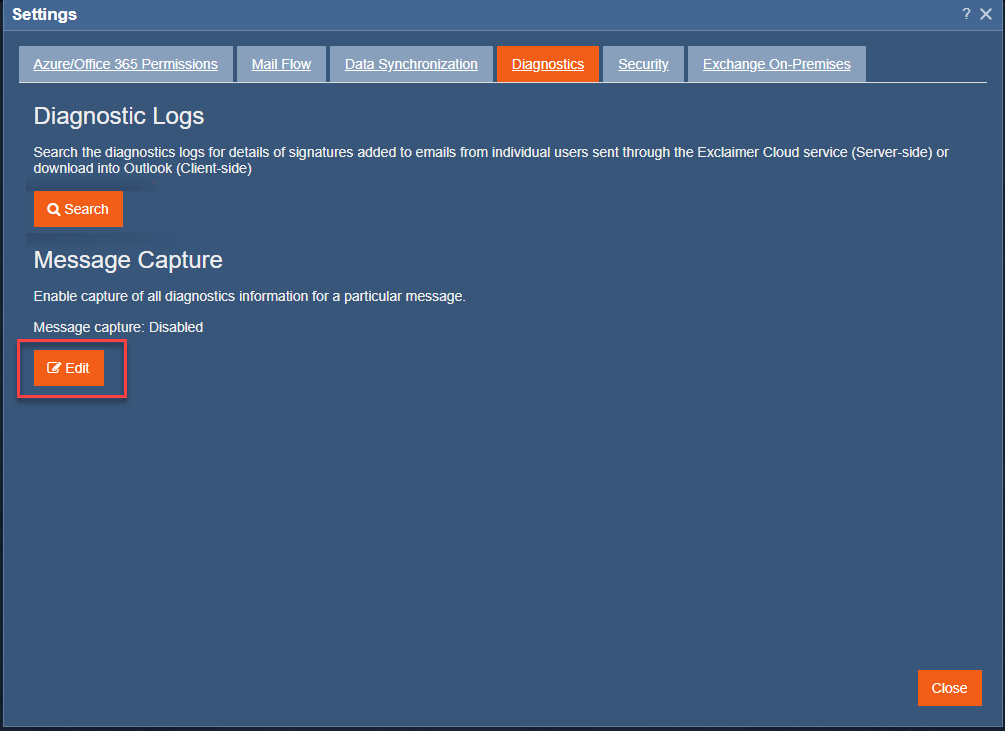Open the Security tab

[x=643, y=64]
